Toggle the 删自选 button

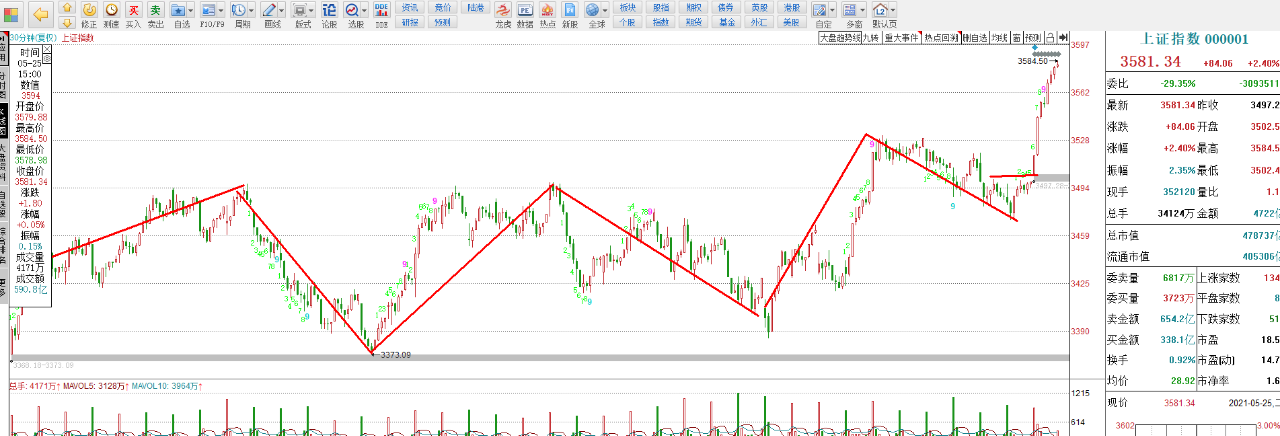click(x=975, y=38)
